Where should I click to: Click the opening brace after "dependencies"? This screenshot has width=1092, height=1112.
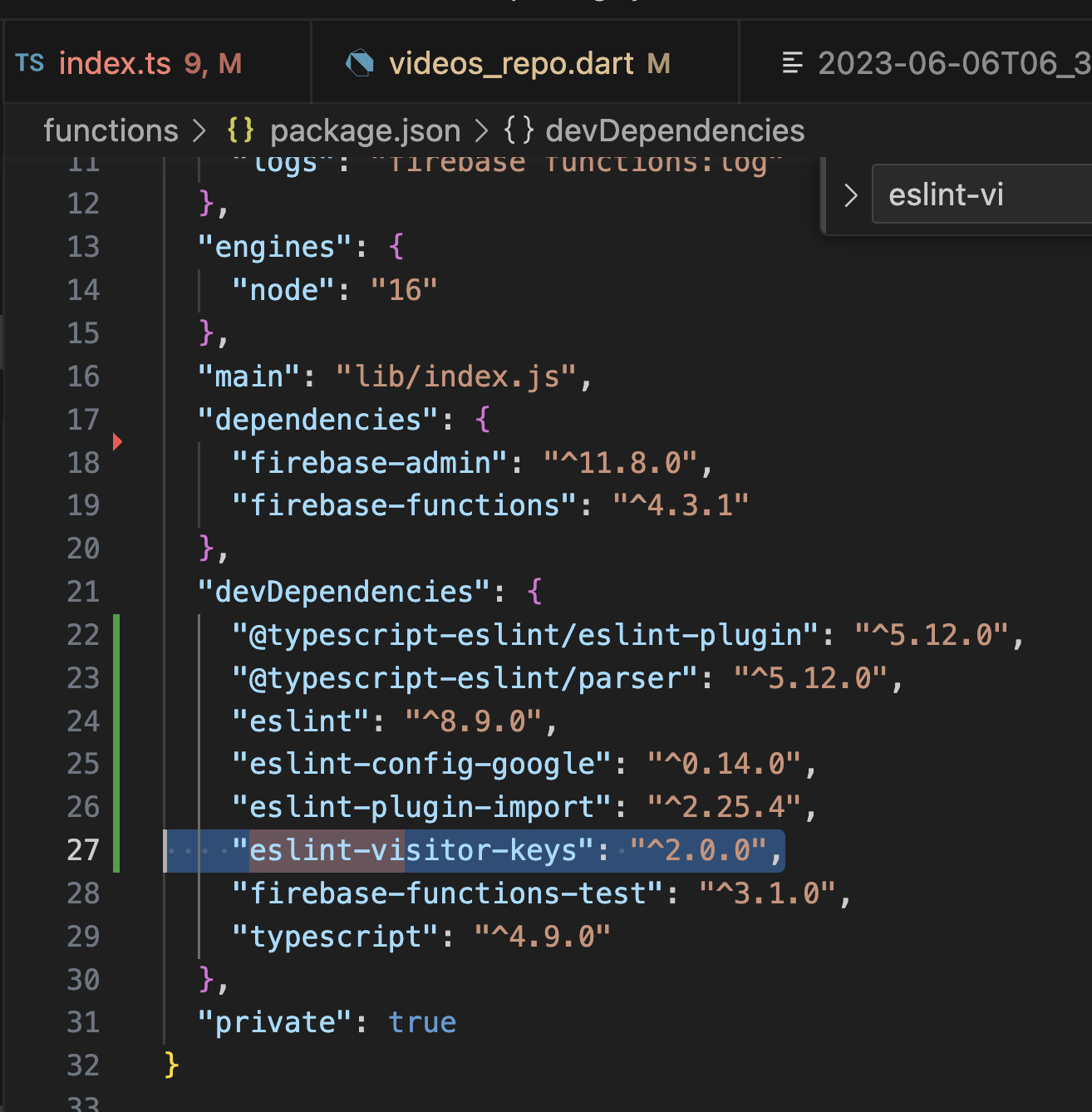point(483,420)
